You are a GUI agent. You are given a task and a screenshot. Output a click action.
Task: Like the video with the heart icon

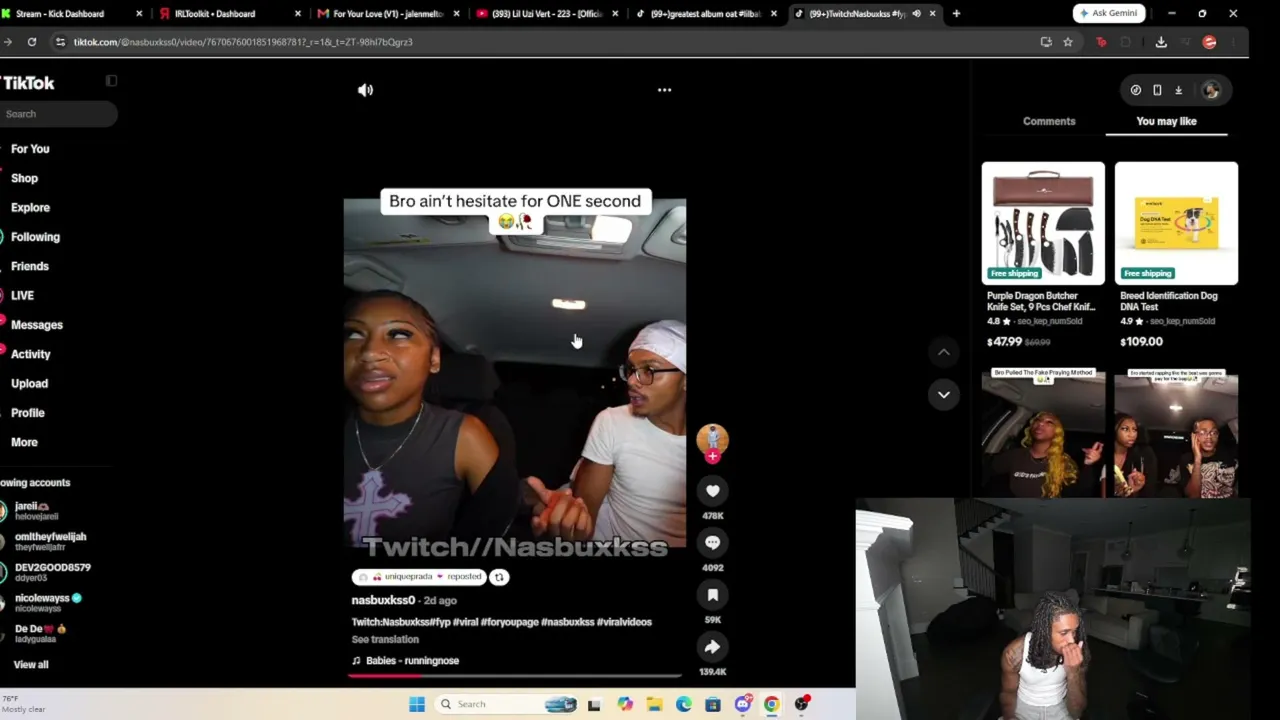pyautogui.click(x=712, y=491)
